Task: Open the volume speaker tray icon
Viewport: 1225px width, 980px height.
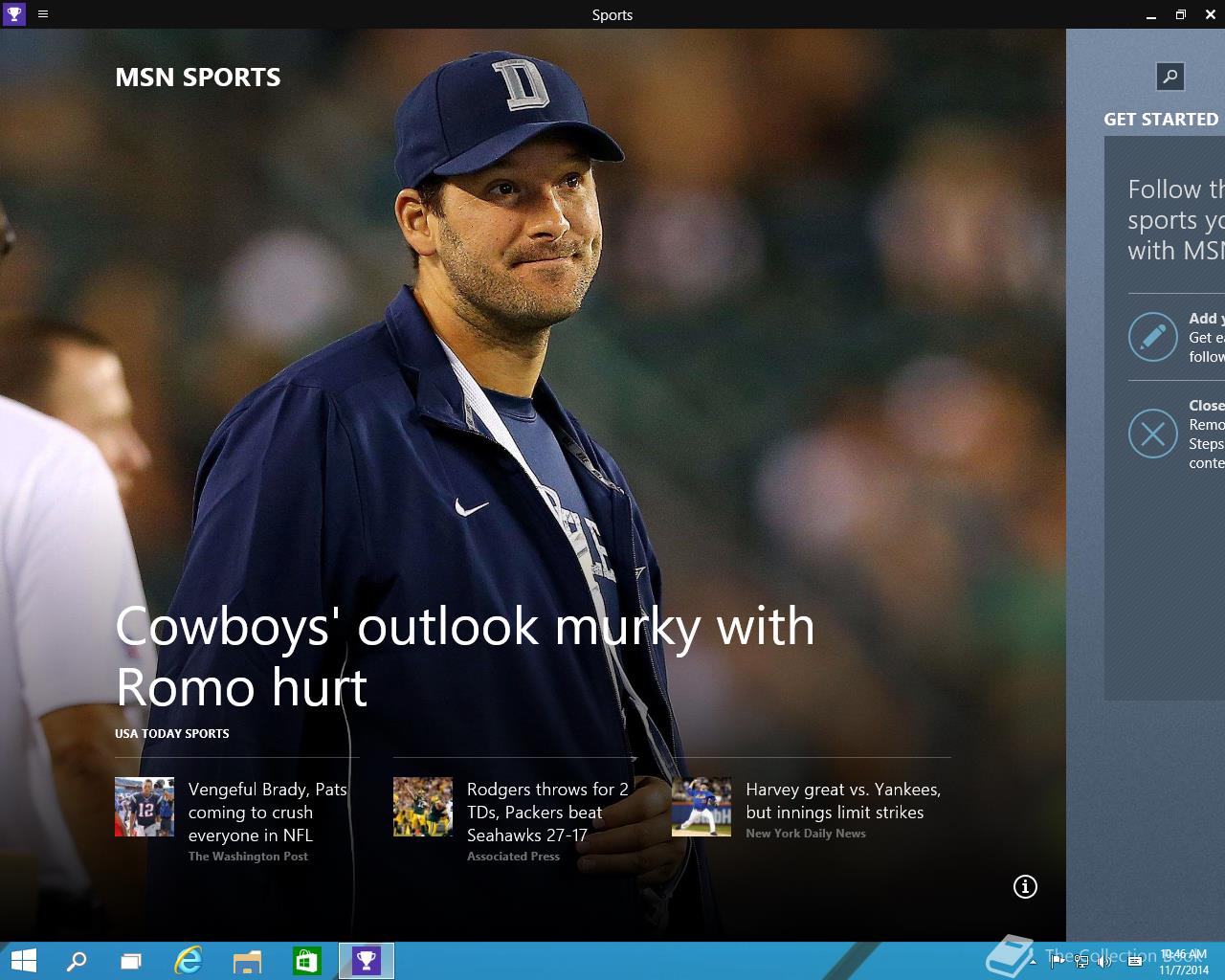Action: pyautogui.click(x=1103, y=962)
